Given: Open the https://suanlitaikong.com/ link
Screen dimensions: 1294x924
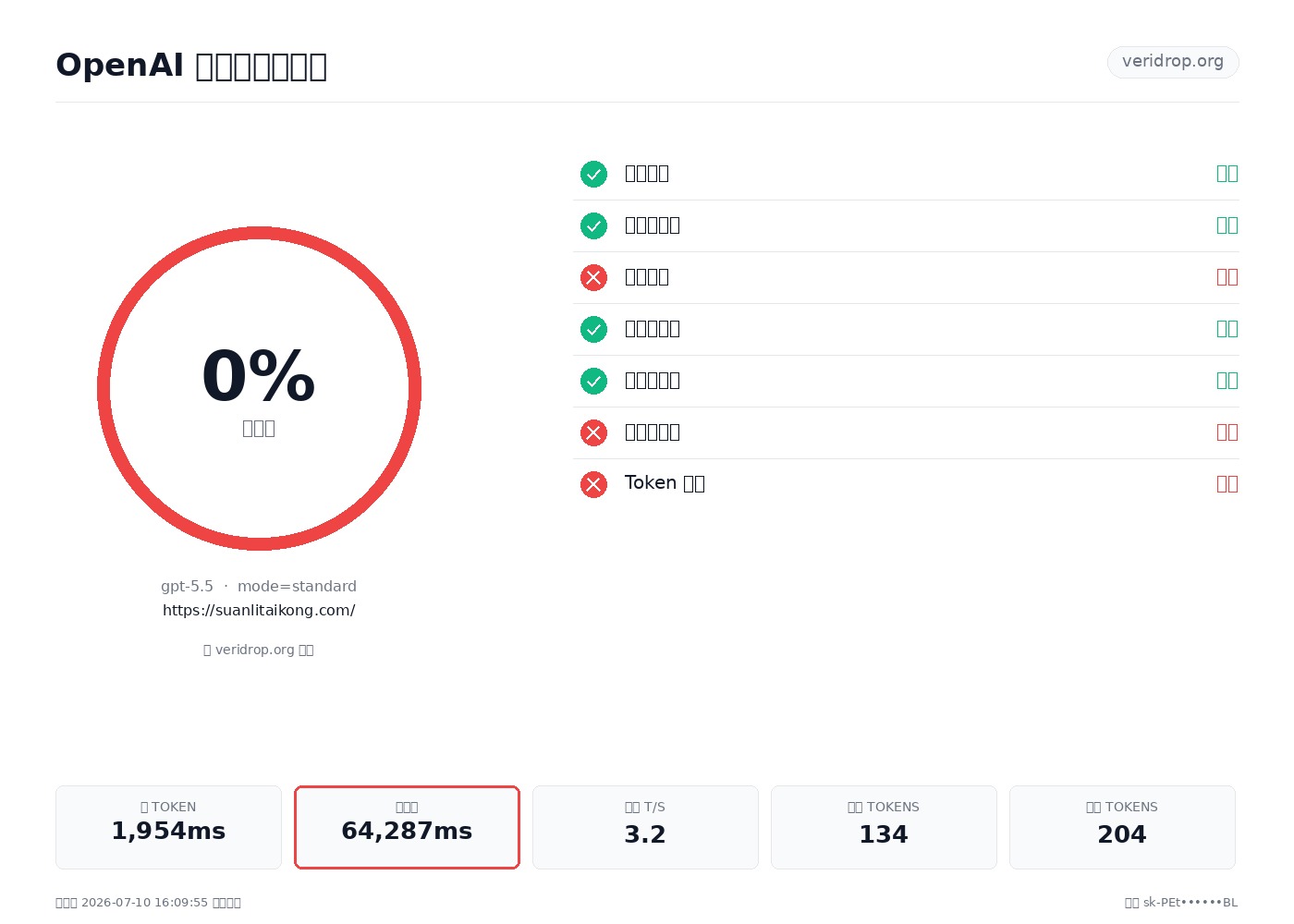Looking at the screenshot, I should click(x=259, y=611).
